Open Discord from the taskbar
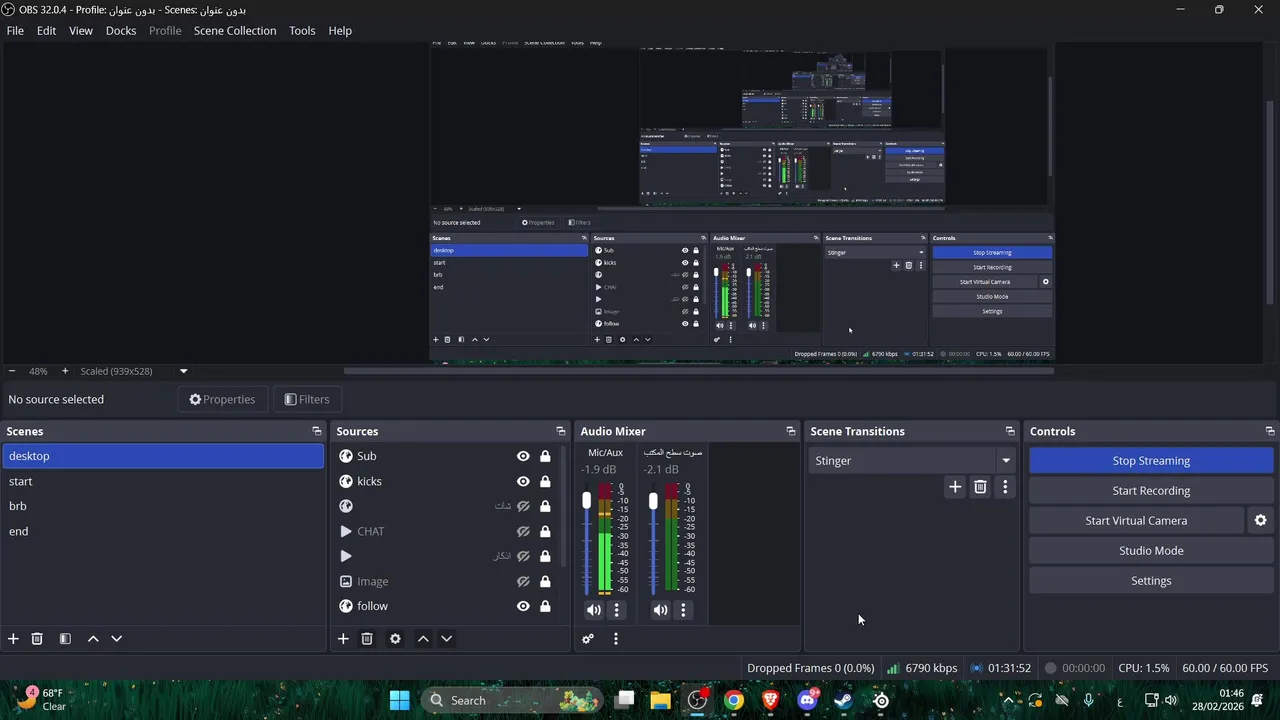The width and height of the screenshot is (1280, 720). (x=807, y=700)
